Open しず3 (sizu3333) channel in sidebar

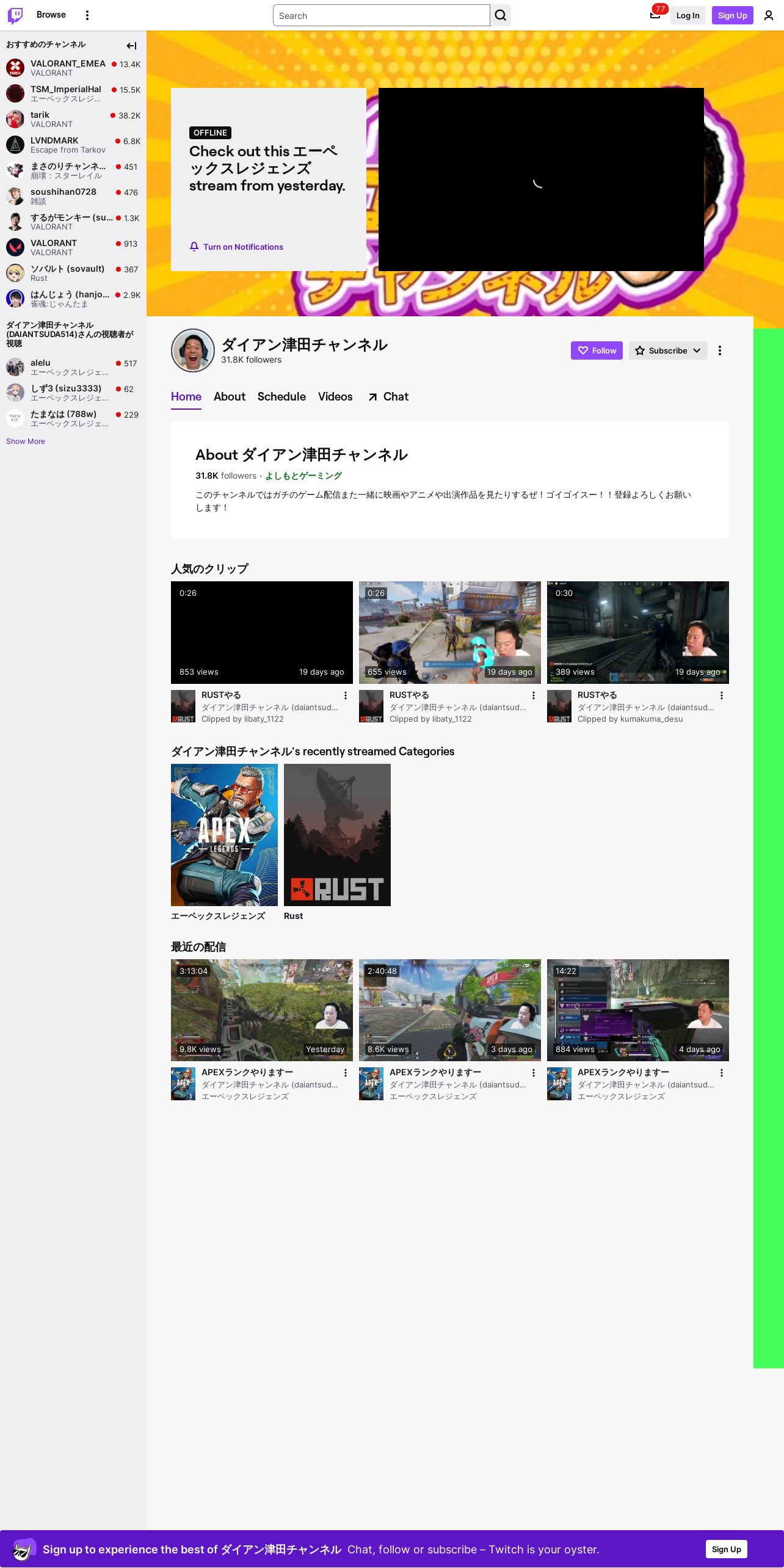[x=73, y=393]
